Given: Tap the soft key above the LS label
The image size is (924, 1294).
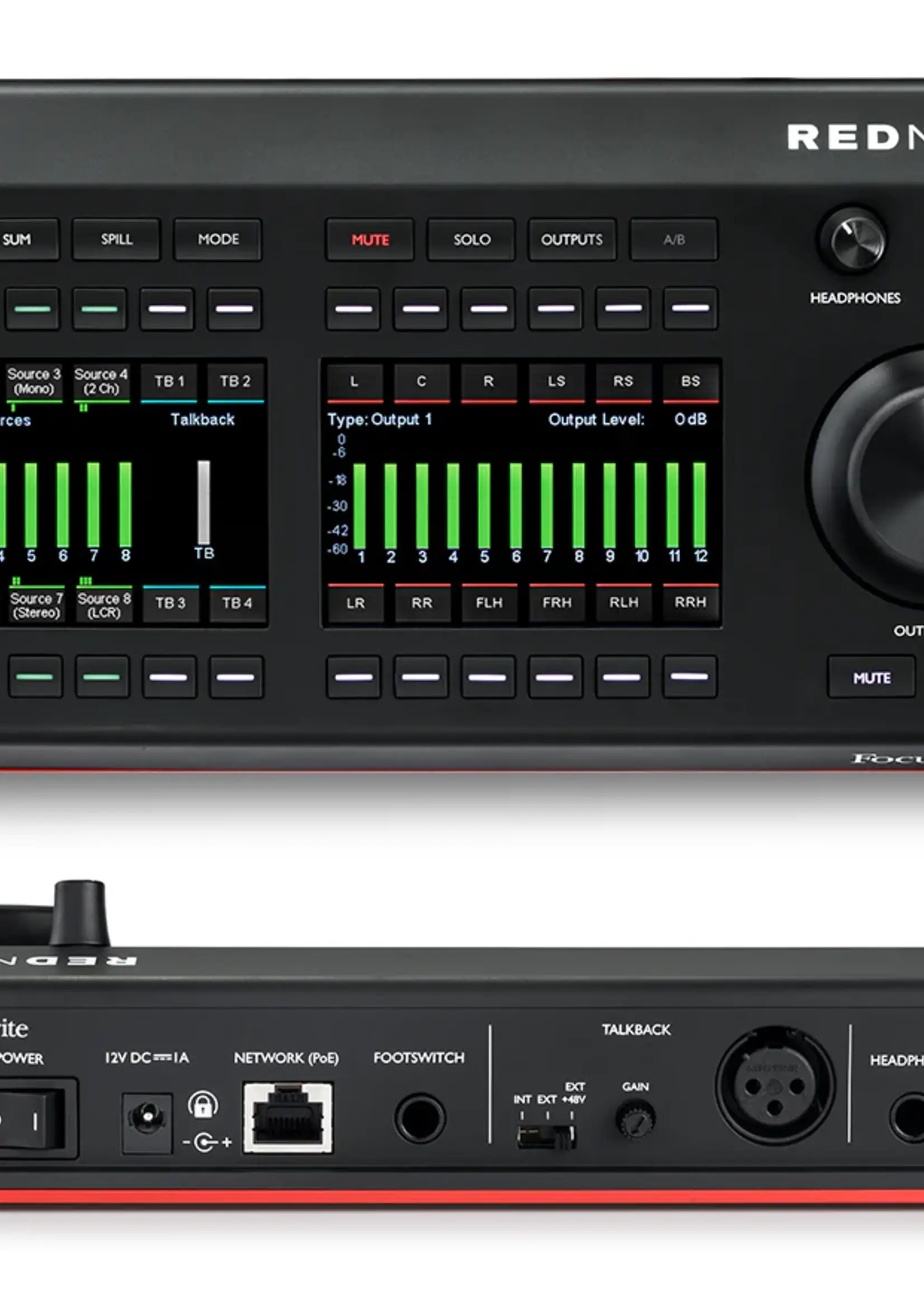Looking at the screenshot, I should point(555,309).
